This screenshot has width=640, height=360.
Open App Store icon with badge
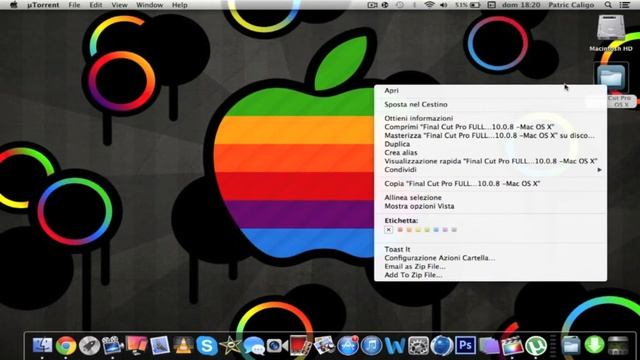coord(348,346)
